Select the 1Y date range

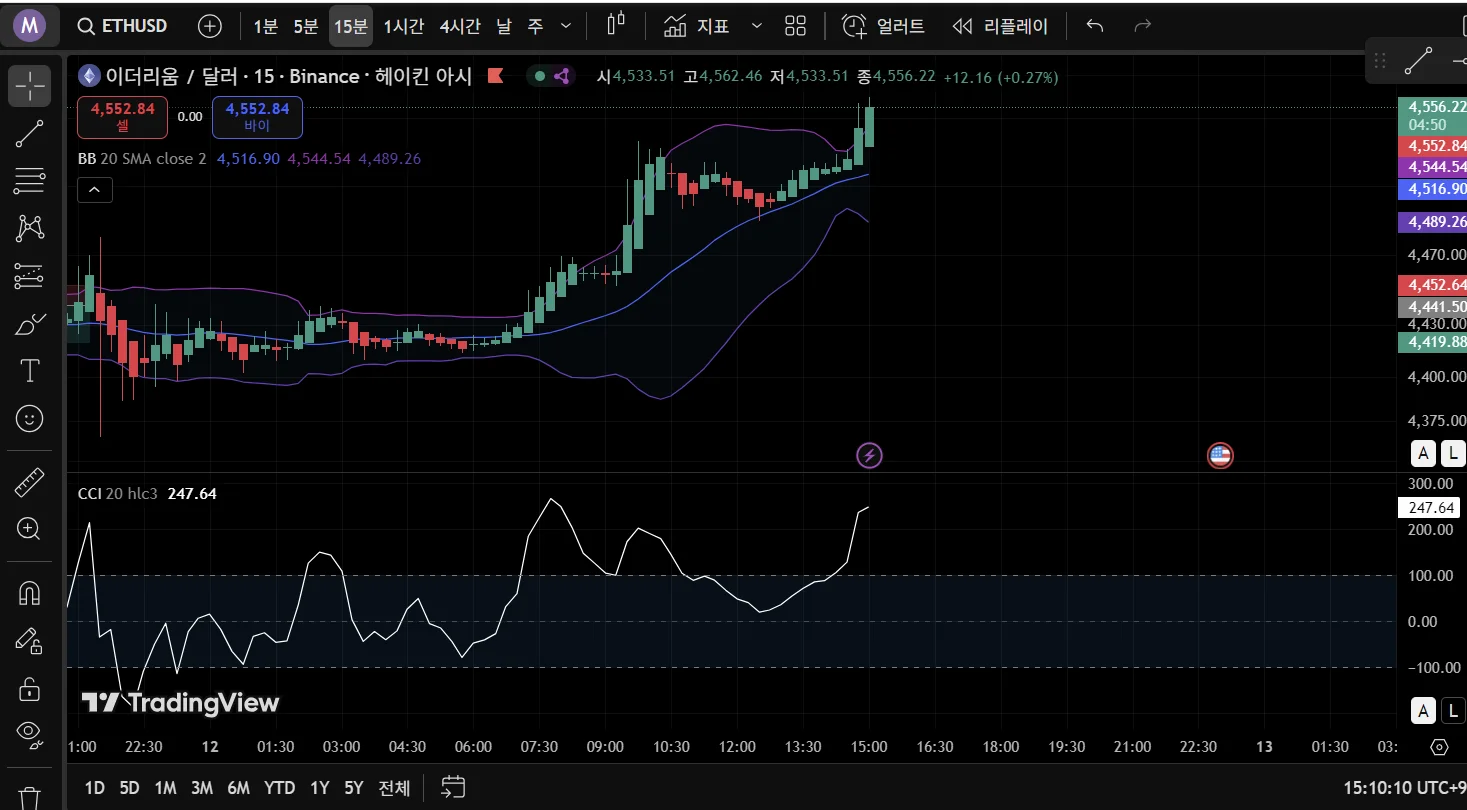319,788
